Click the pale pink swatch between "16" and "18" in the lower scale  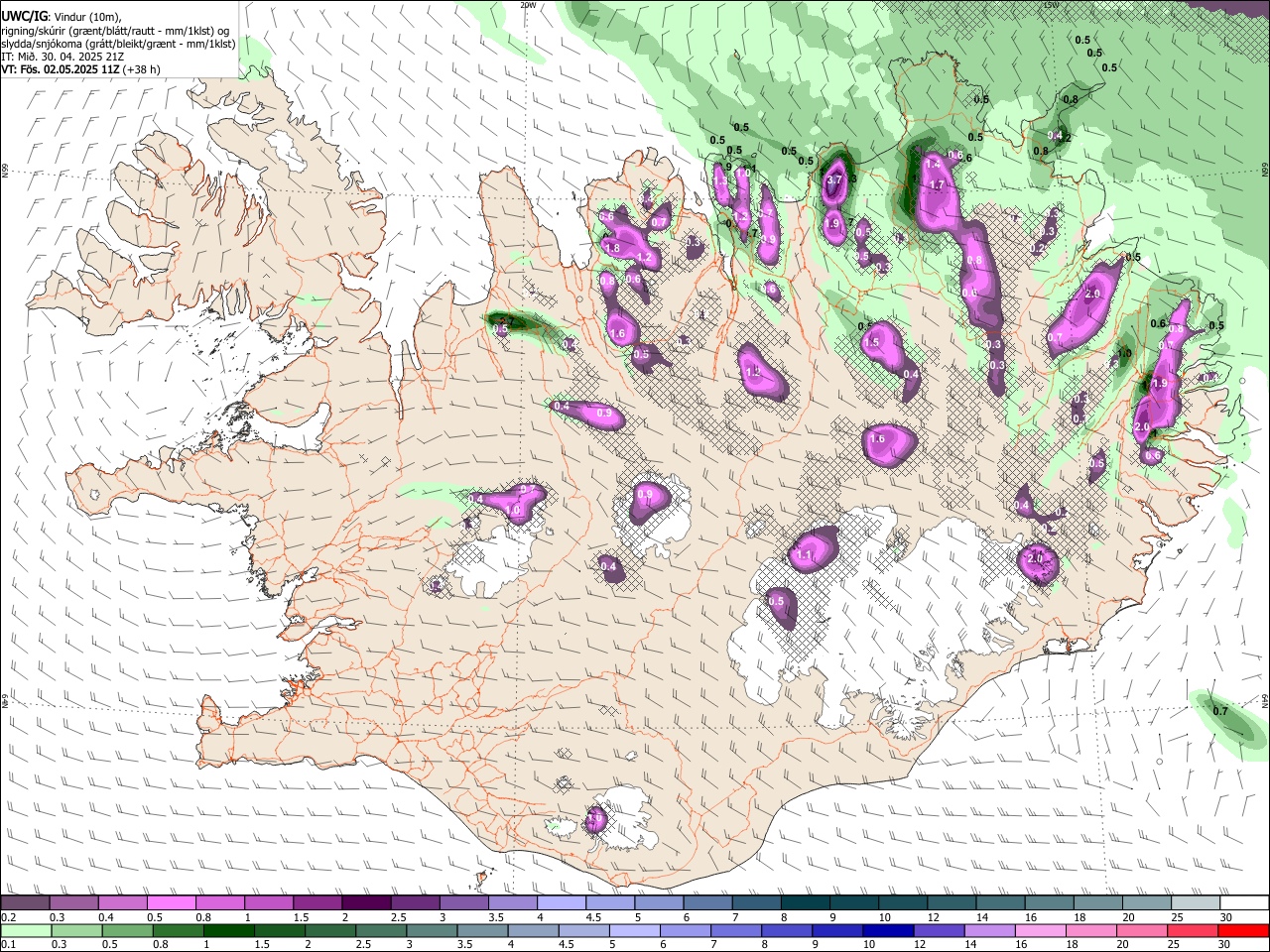pos(1041,930)
